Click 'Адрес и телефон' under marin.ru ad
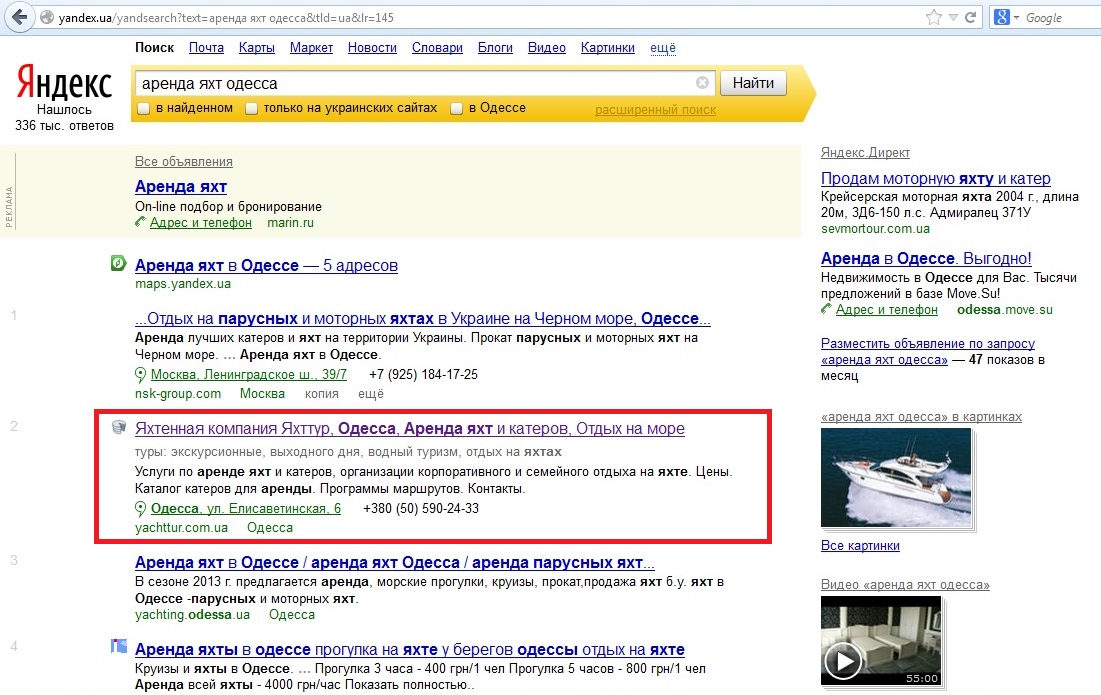 (201, 223)
